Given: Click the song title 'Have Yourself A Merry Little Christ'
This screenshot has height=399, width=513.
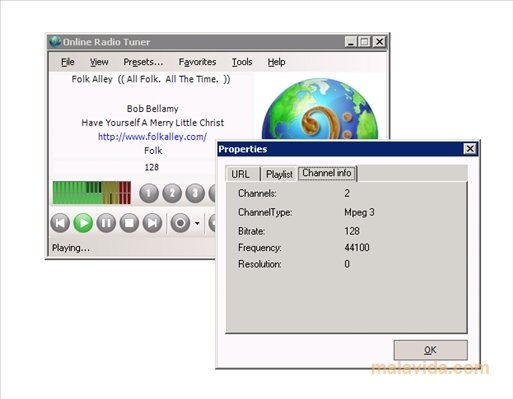Looking at the screenshot, I should point(153,123).
